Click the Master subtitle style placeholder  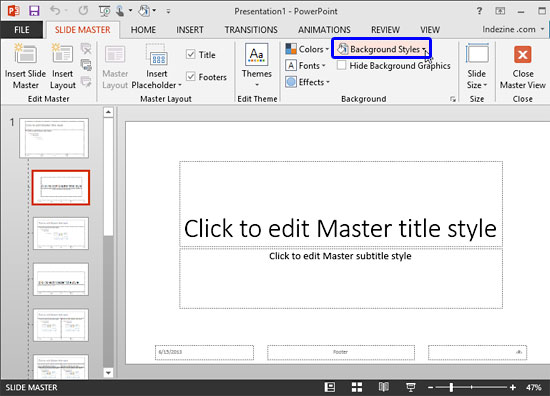pos(341,278)
